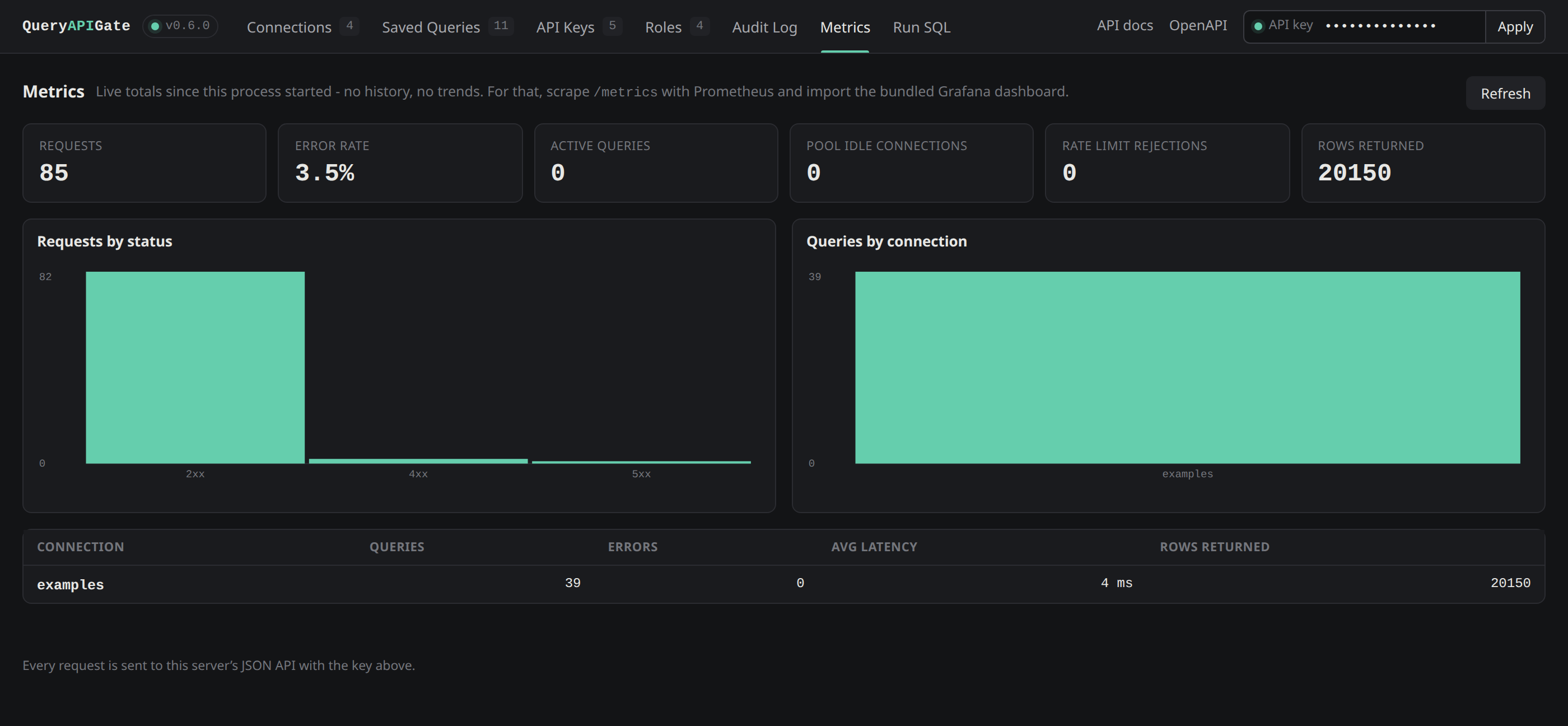Click the Avg Latency column header

tap(874, 547)
